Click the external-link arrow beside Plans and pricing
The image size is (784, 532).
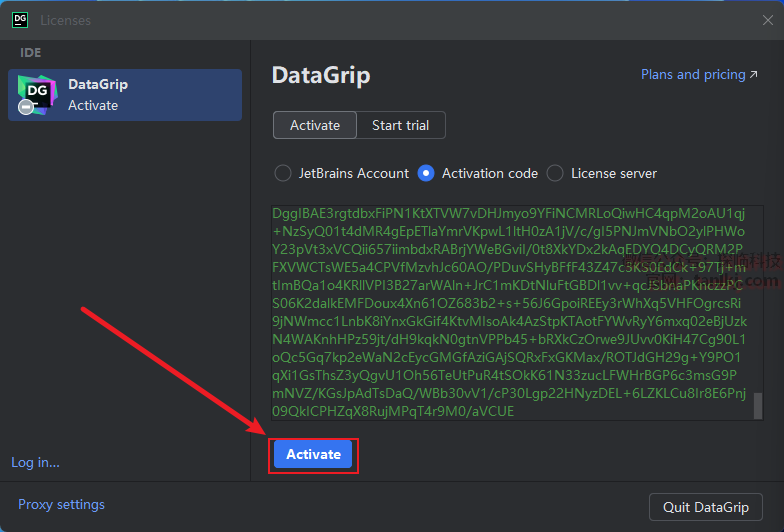(753, 75)
